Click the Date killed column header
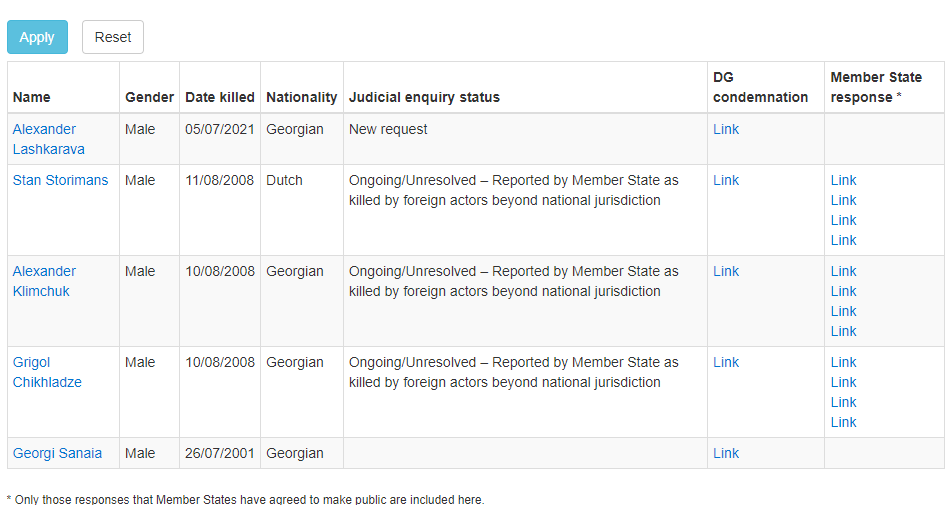 (219, 97)
